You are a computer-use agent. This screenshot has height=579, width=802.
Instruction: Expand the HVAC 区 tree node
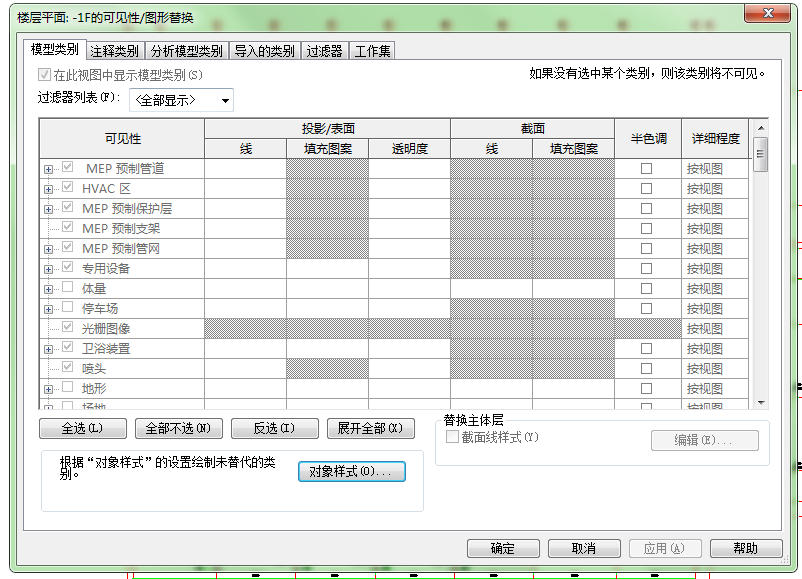48,189
